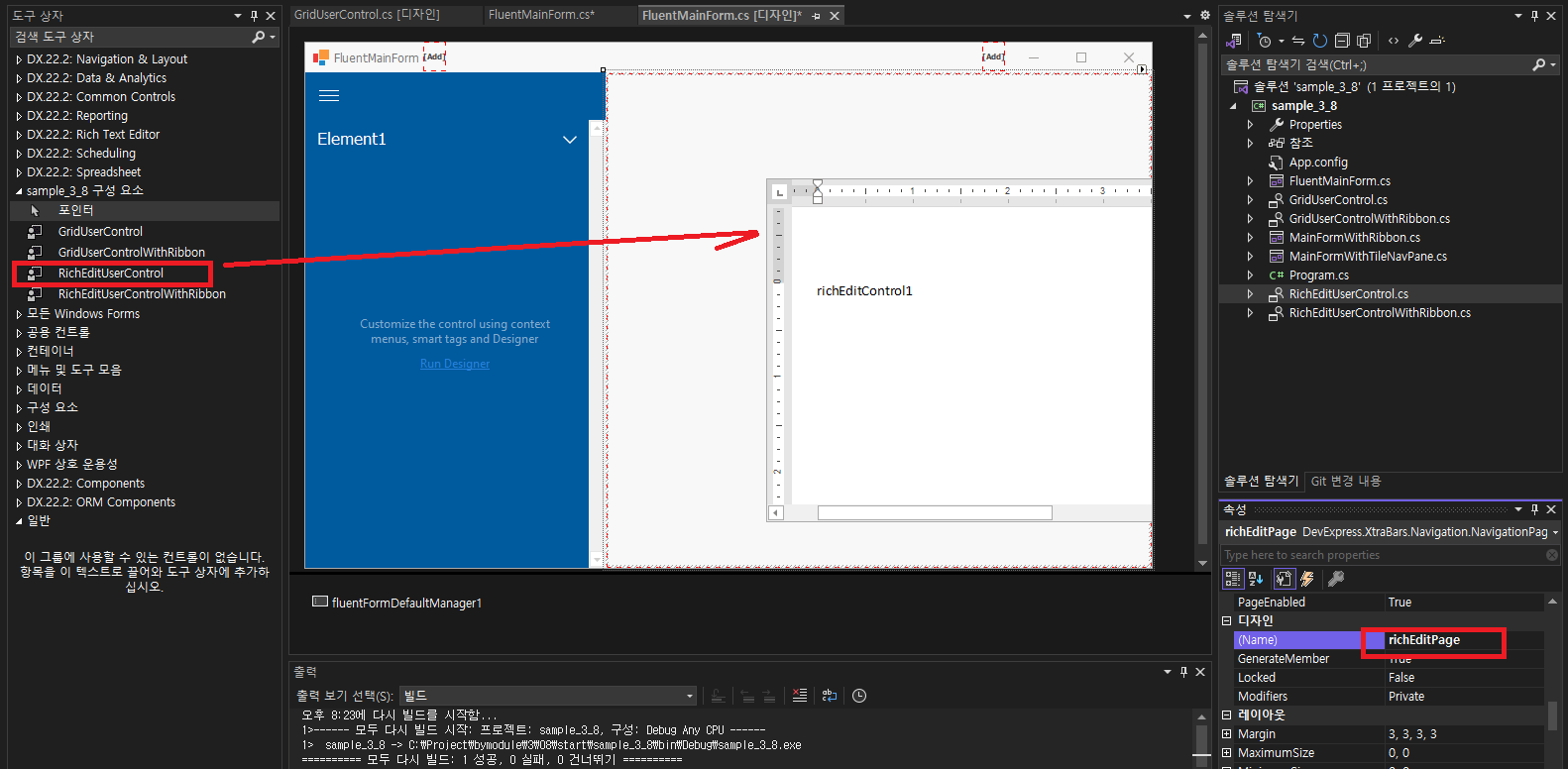Click left Add button on form title bar
Viewport: 1568px width, 769px height.
(434, 56)
